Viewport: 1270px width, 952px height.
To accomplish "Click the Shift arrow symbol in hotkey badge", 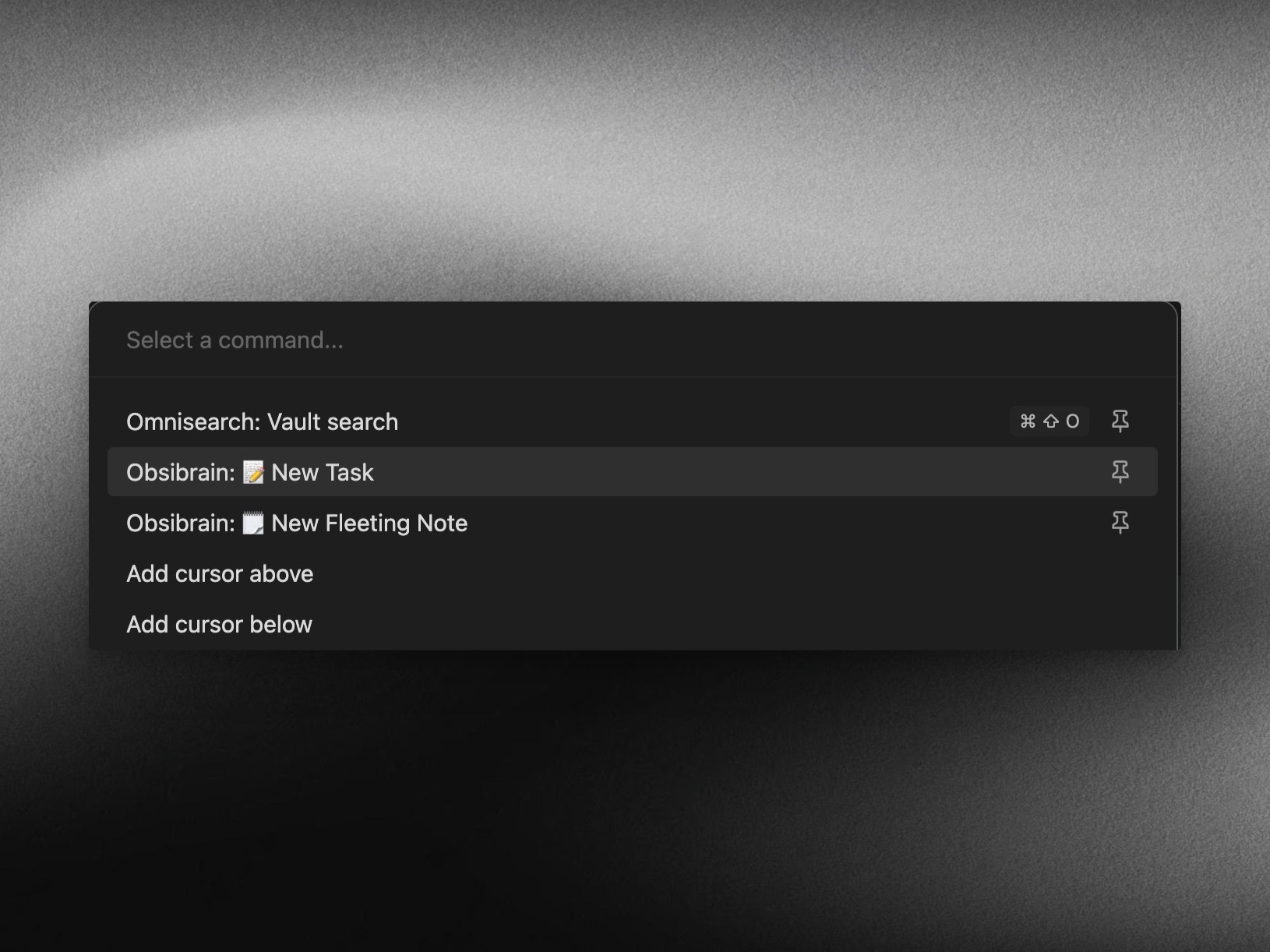I will 1050,421.
